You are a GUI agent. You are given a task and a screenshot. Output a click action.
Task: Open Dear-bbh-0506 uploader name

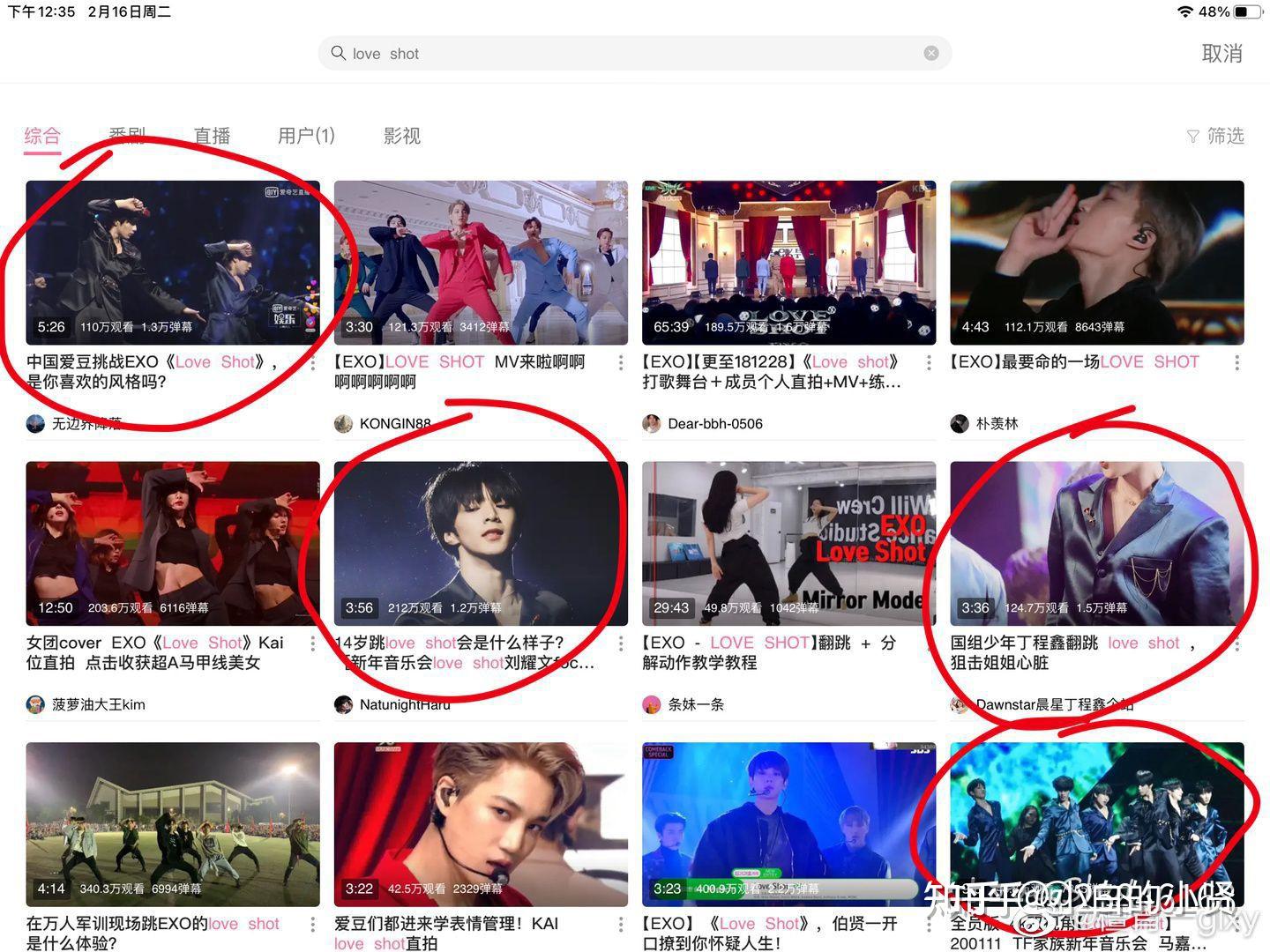coord(715,424)
